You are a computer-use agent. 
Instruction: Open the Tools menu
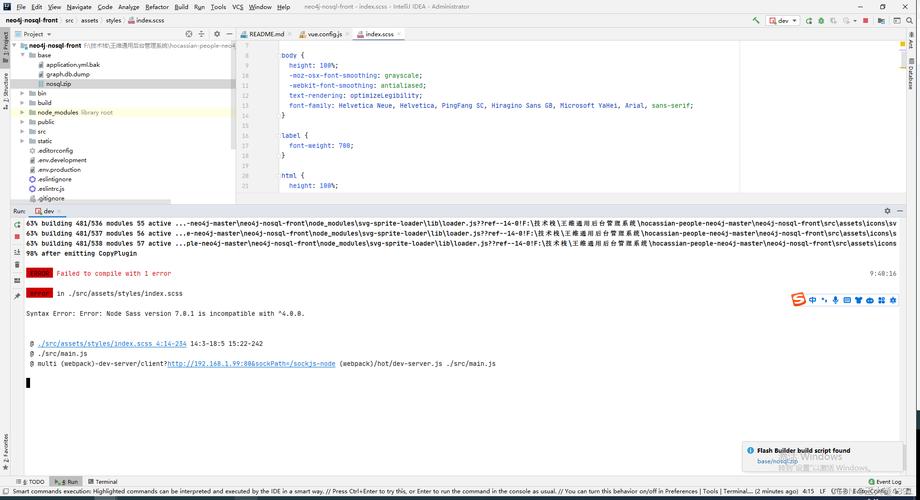pyautogui.click(x=218, y=7)
